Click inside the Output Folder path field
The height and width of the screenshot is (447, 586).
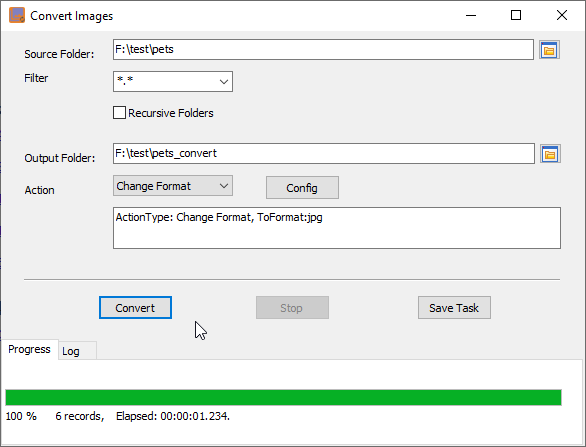[324, 153]
